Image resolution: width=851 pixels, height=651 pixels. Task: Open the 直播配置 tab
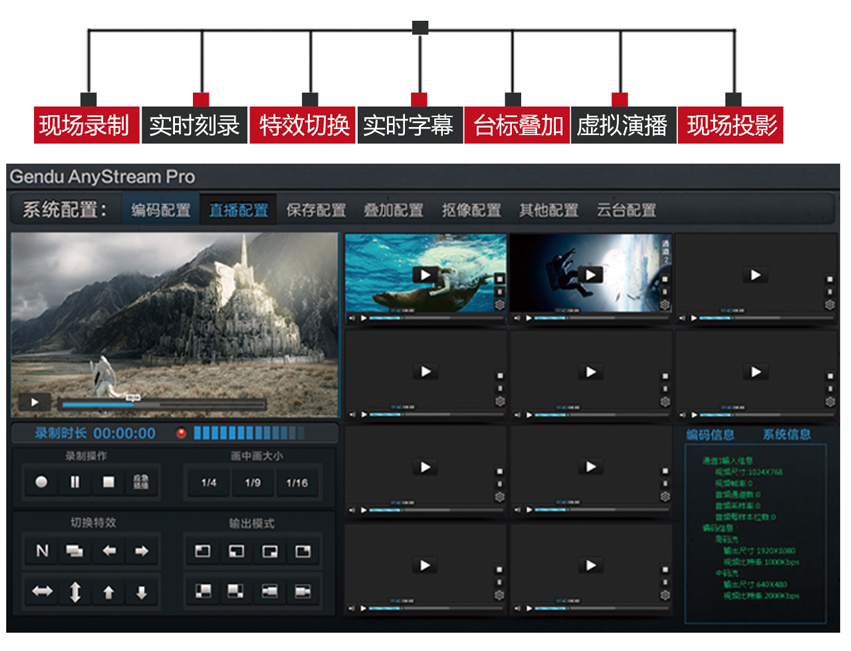239,210
